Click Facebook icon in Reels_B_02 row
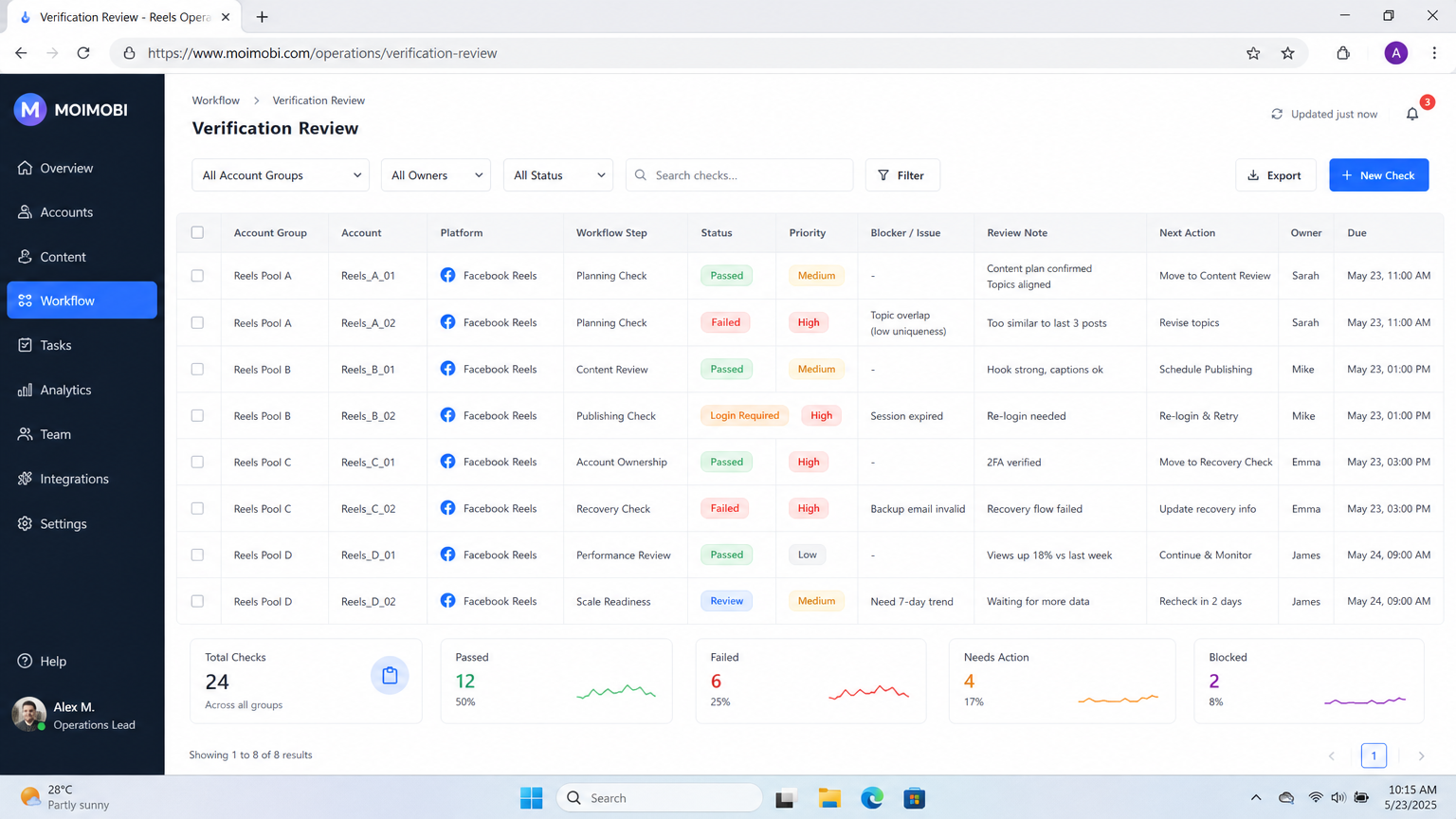The height and width of the screenshot is (819, 1456). point(447,415)
